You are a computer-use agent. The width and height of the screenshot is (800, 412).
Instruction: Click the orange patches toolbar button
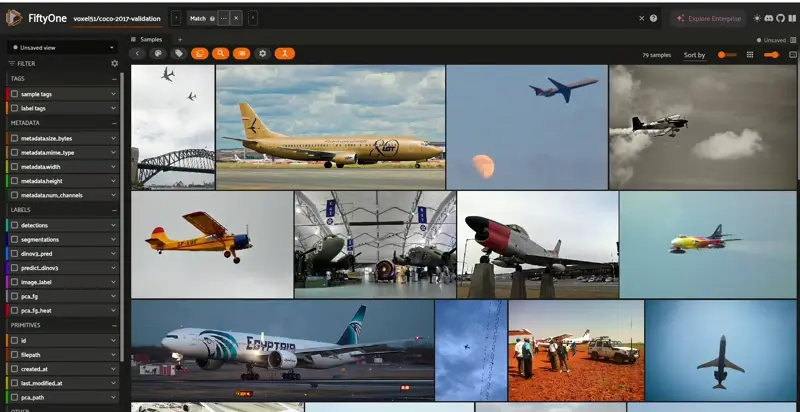(199, 54)
